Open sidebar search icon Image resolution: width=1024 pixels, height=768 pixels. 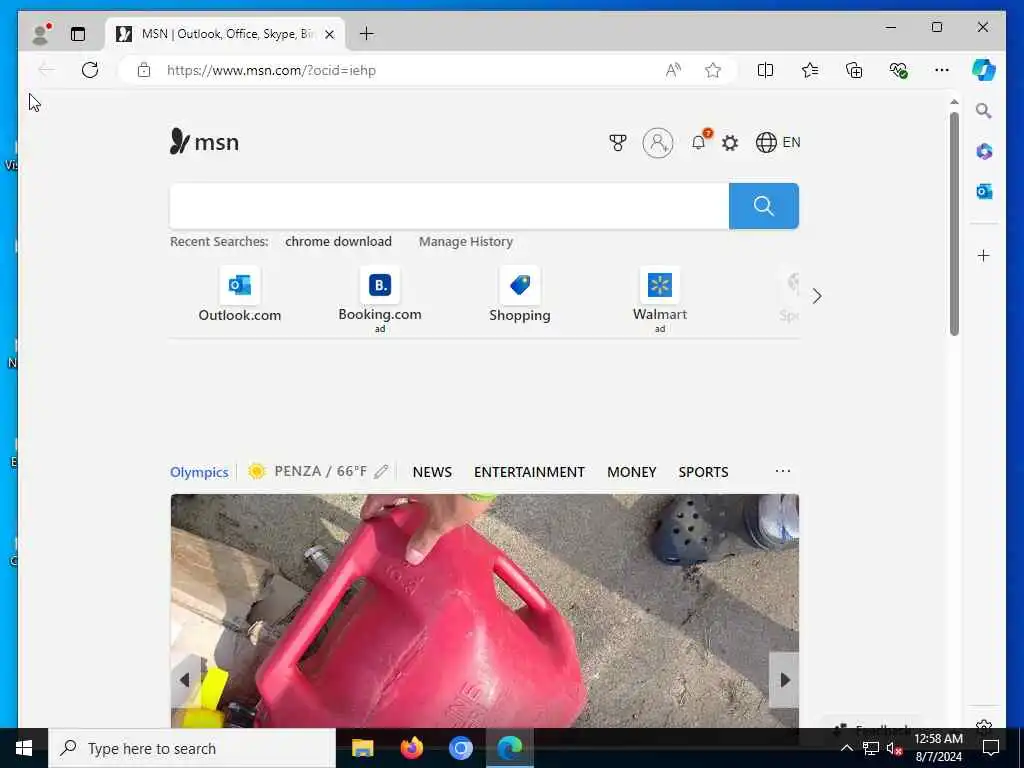point(984,110)
